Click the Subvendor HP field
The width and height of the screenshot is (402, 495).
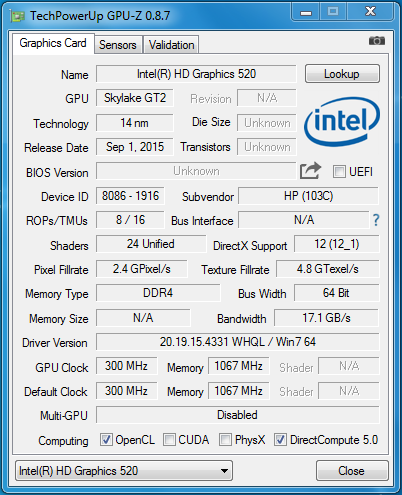(309, 196)
